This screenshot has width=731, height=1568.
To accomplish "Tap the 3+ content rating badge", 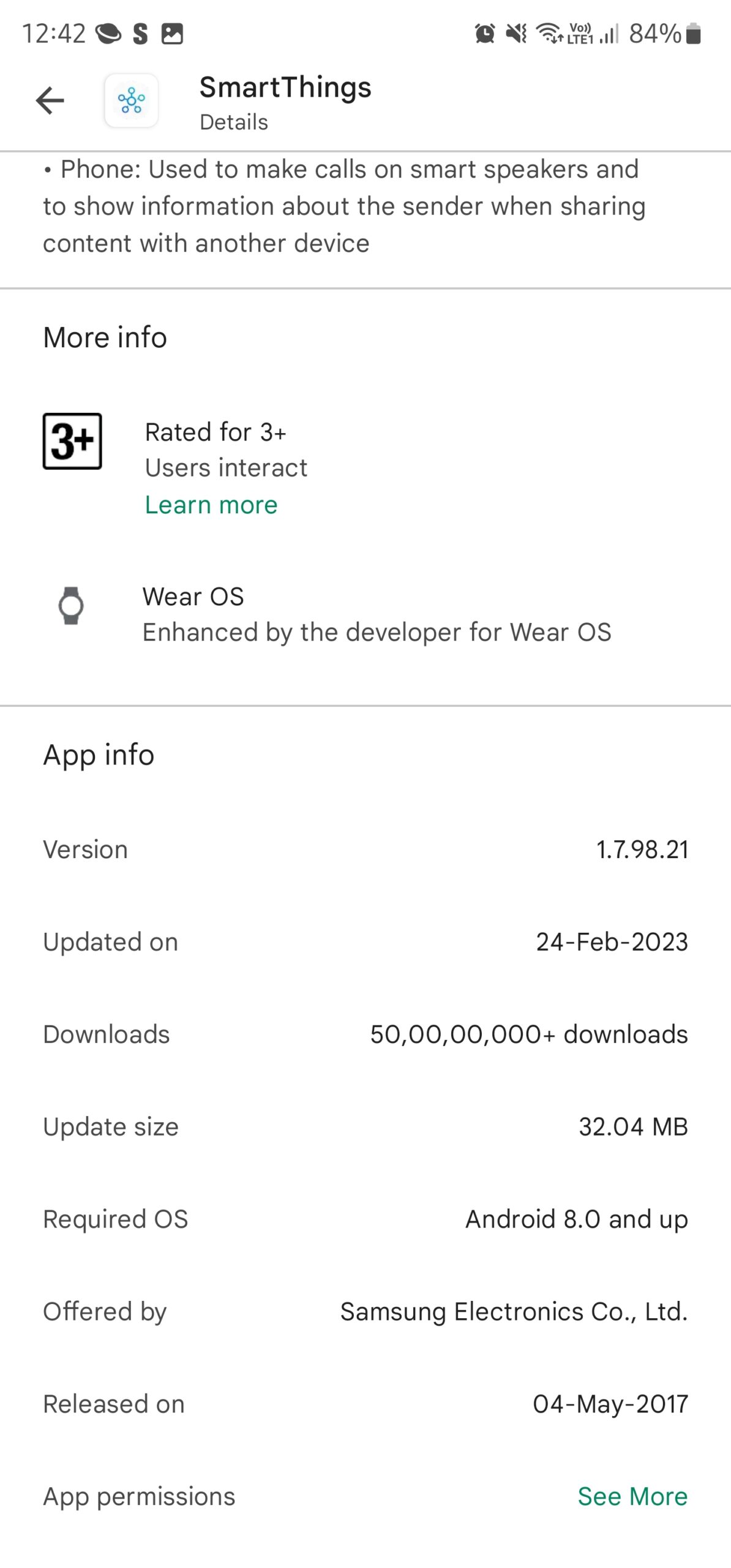I will point(72,441).
